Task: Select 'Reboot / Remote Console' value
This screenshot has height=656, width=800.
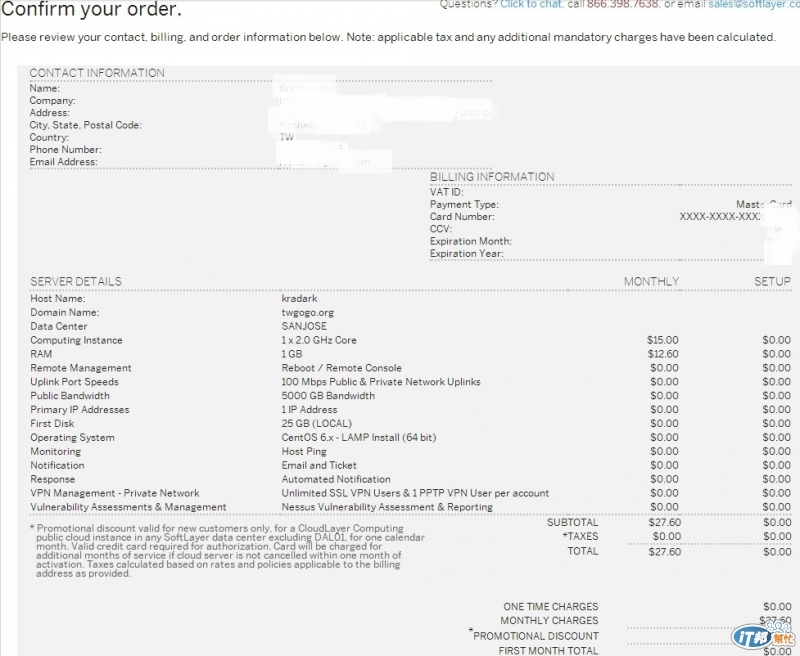Action: coord(341,368)
